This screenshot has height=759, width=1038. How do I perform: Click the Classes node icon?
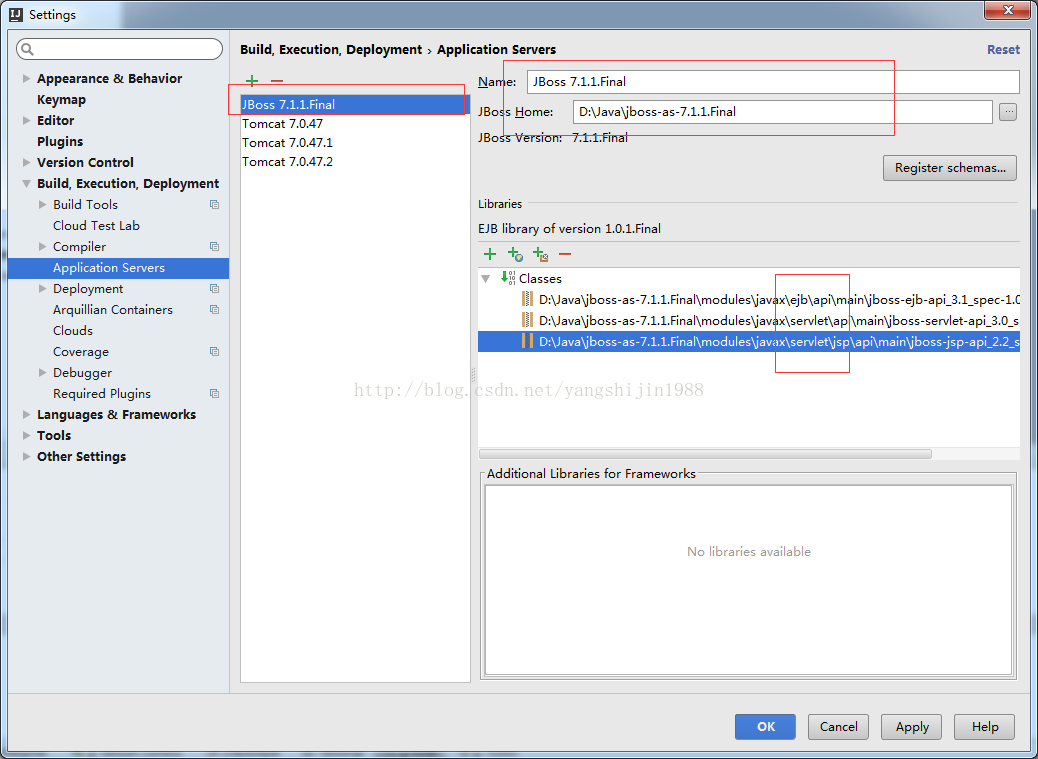point(508,278)
